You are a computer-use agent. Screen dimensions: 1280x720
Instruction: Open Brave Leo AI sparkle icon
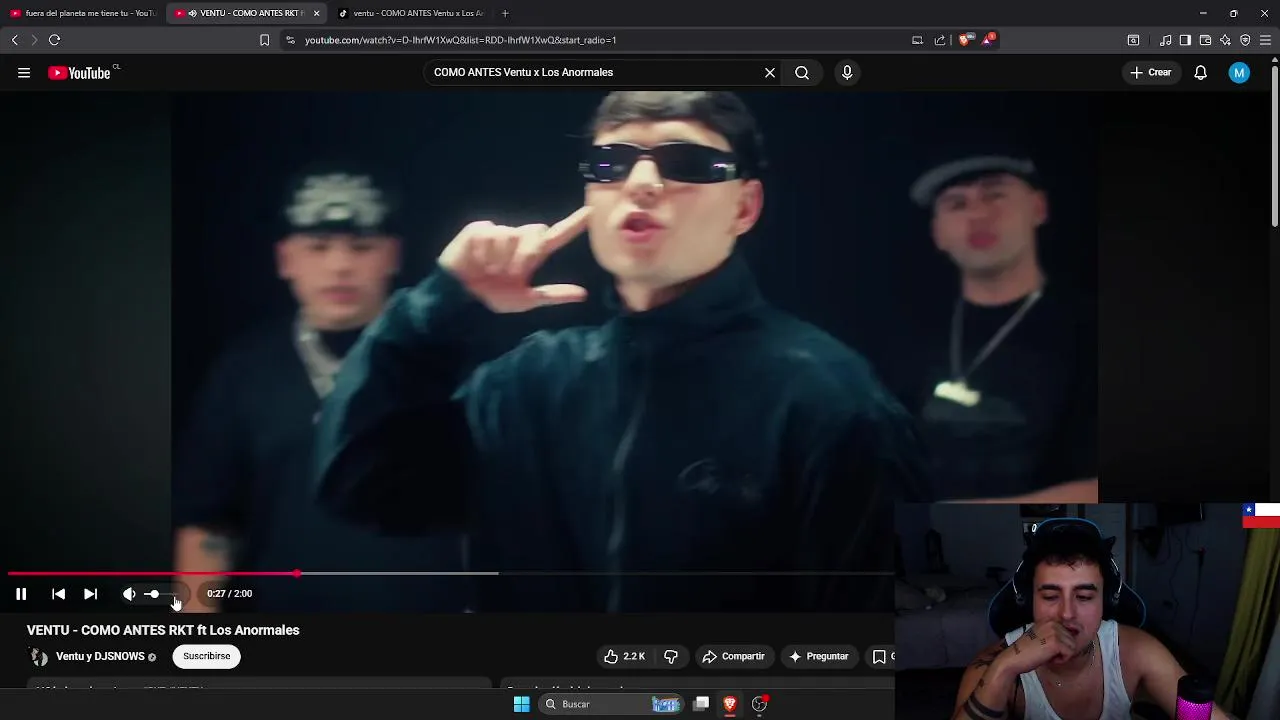(1225, 40)
